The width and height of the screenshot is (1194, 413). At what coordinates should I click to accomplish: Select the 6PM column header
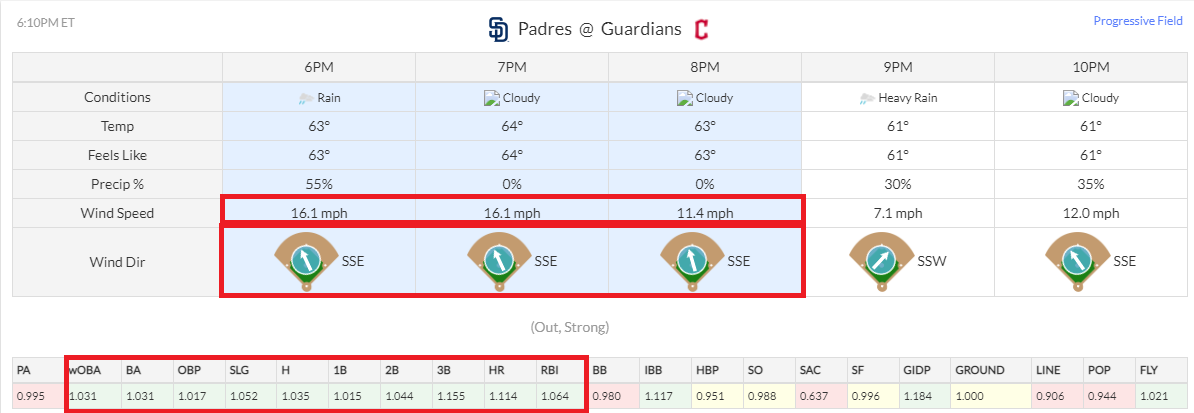coord(319,67)
